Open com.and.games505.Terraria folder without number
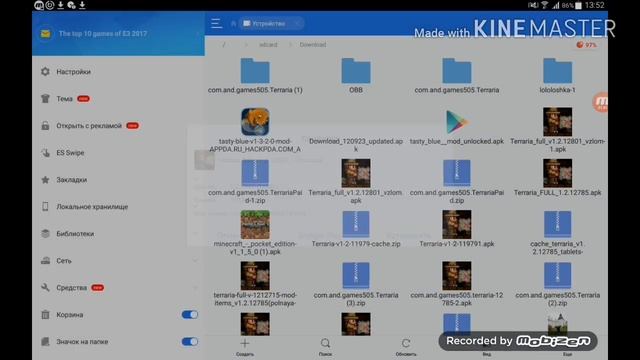This screenshot has height=360, width=640. [457, 71]
